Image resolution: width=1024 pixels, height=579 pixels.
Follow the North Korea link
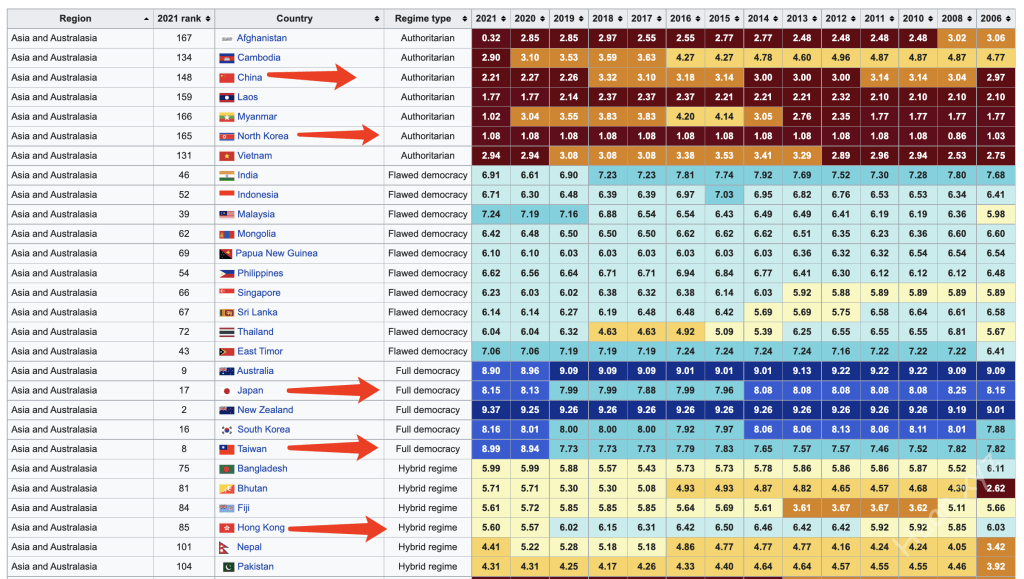(x=262, y=136)
